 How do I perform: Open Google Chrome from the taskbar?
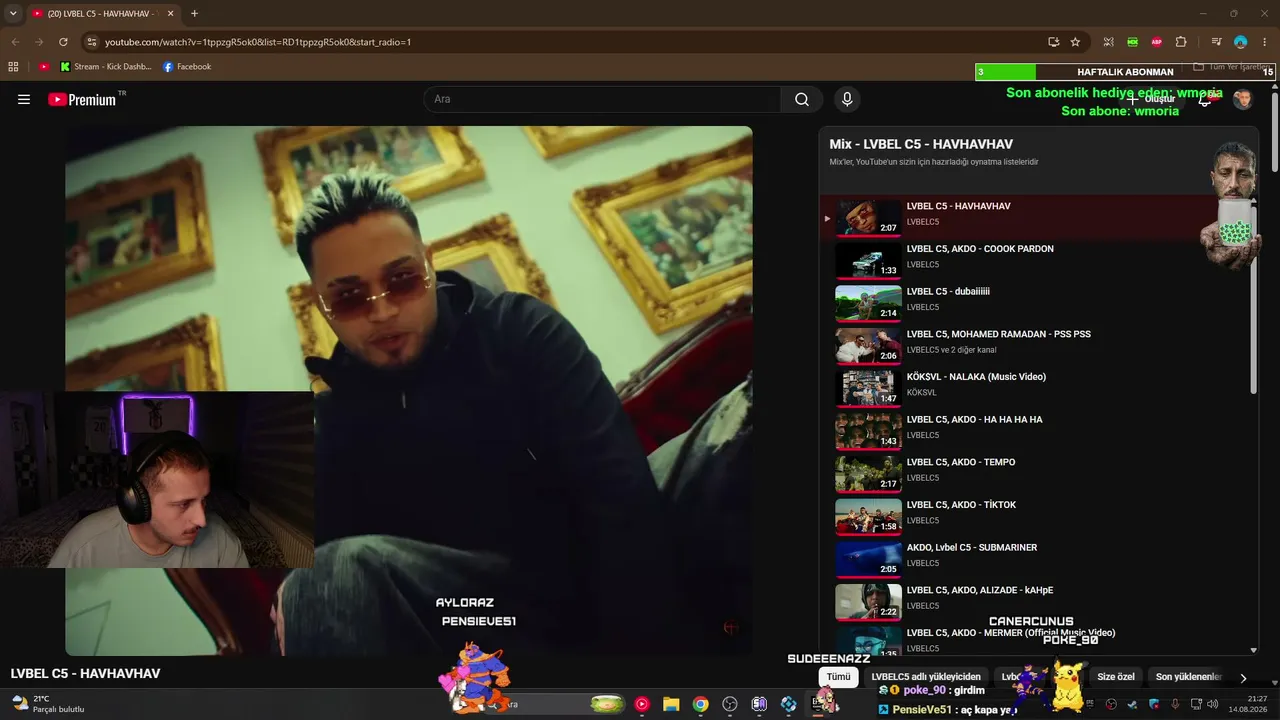coord(700,704)
